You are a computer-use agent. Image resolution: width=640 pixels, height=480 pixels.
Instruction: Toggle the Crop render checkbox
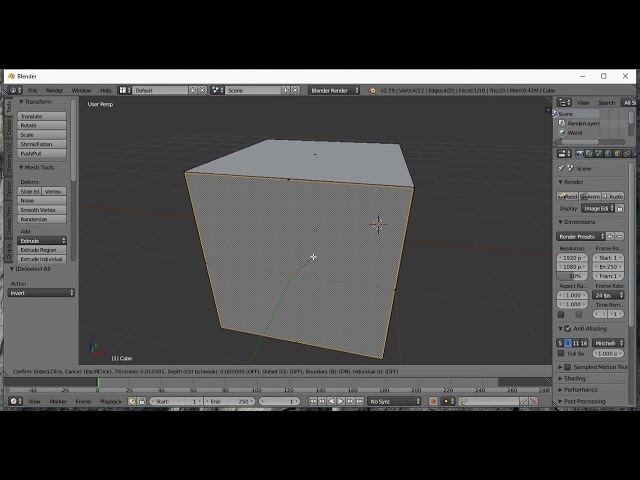tap(579, 314)
